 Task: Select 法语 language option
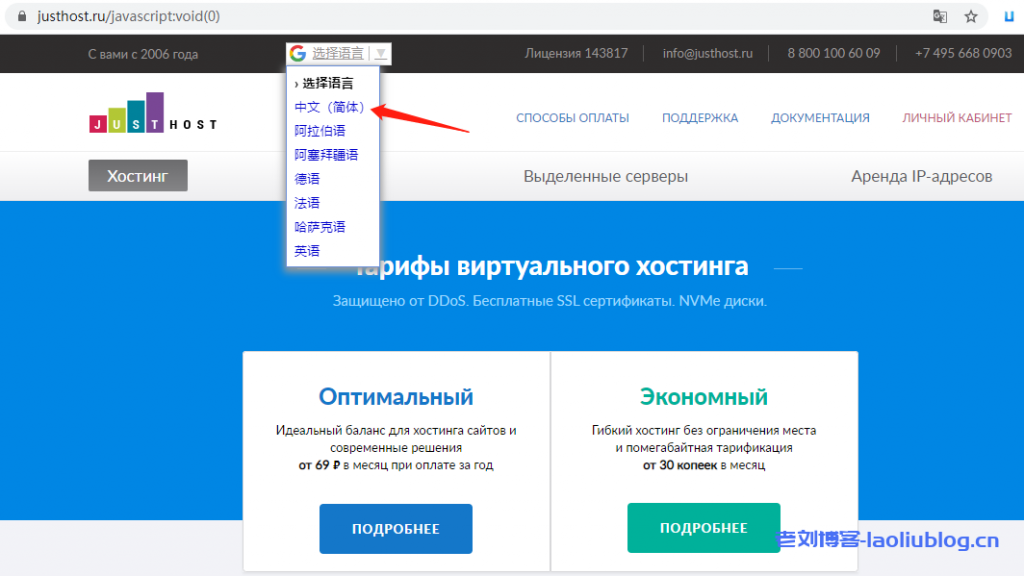click(307, 202)
